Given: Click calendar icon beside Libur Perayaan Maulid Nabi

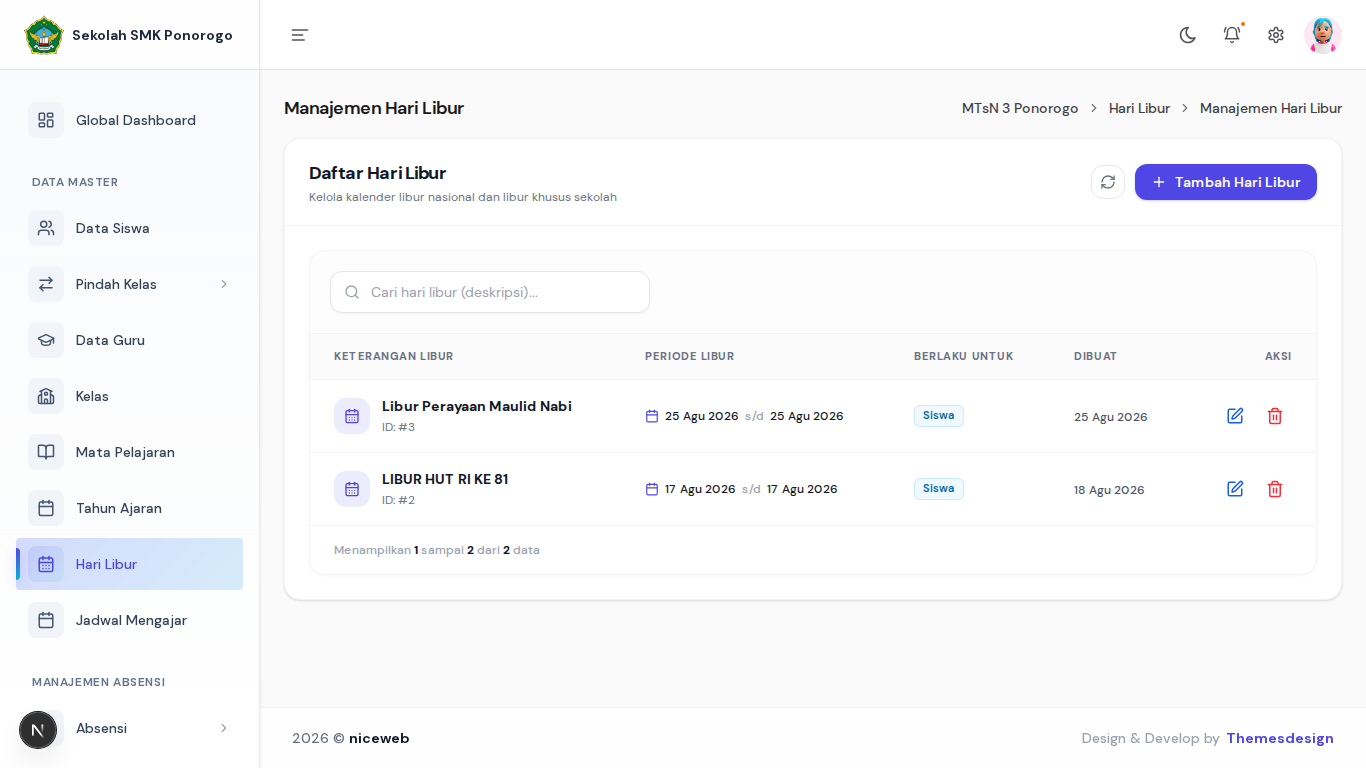Looking at the screenshot, I should point(352,416).
